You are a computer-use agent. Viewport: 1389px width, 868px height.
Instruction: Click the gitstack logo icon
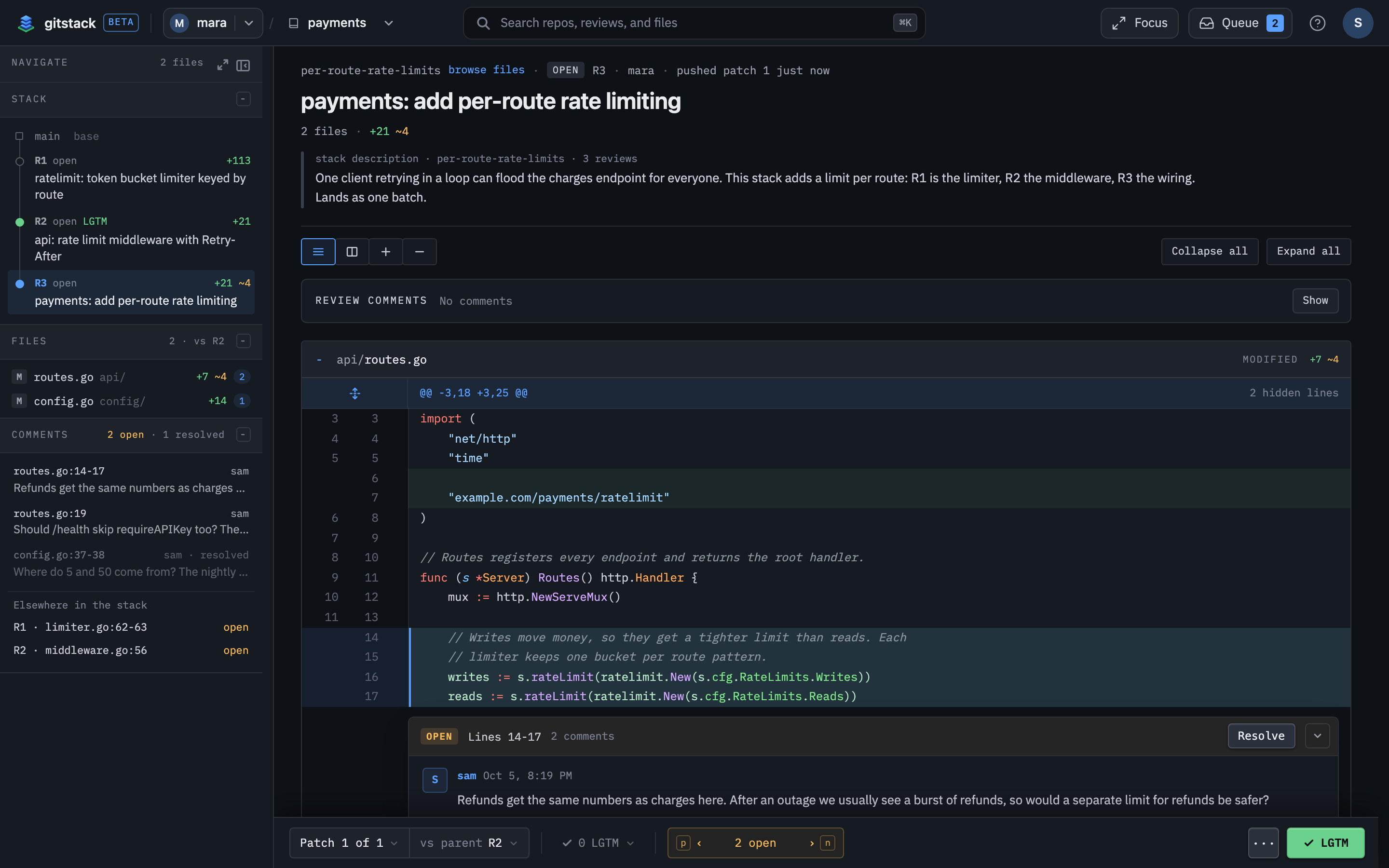(26, 23)
